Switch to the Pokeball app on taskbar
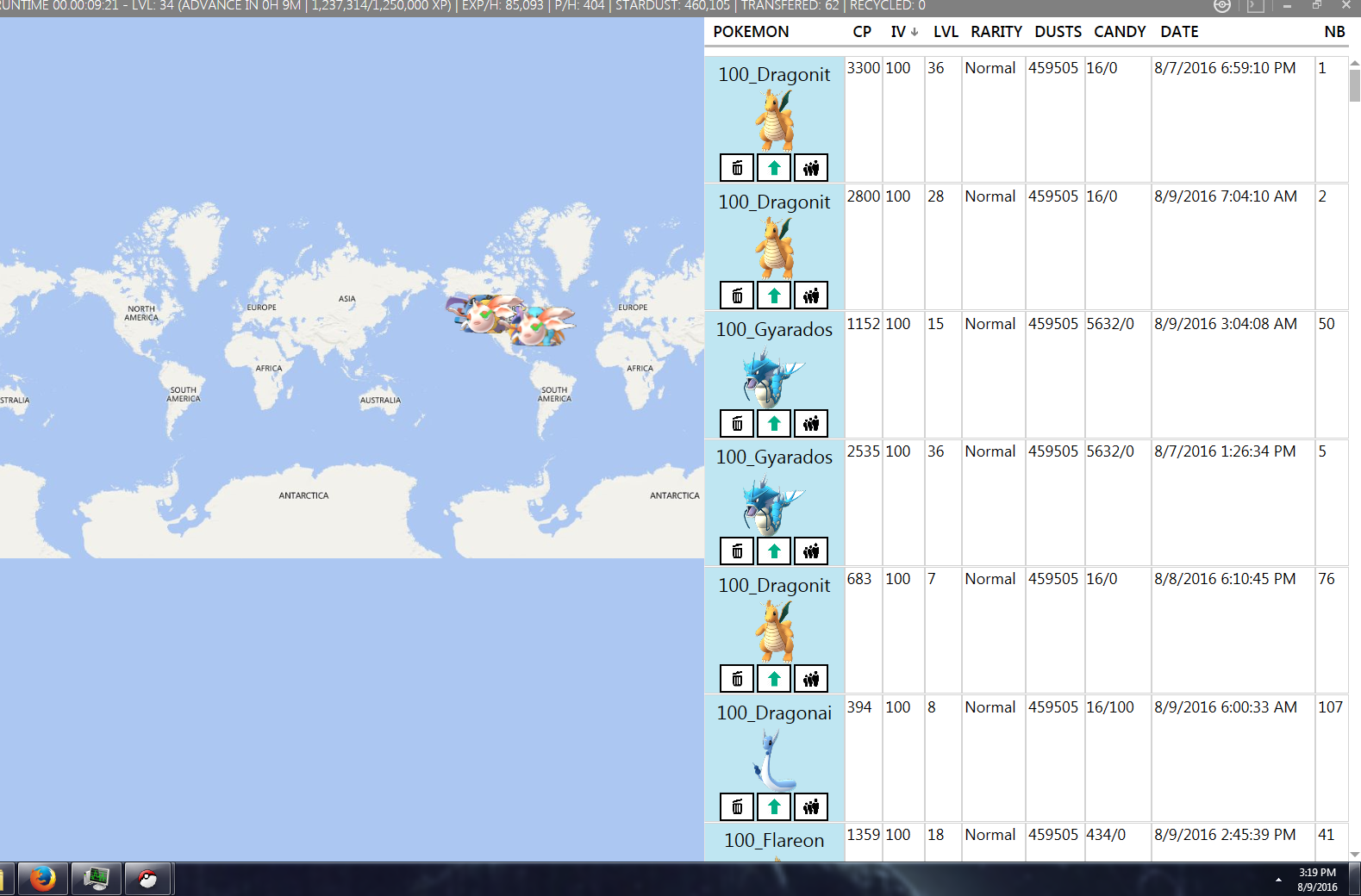 click(148, 879)
